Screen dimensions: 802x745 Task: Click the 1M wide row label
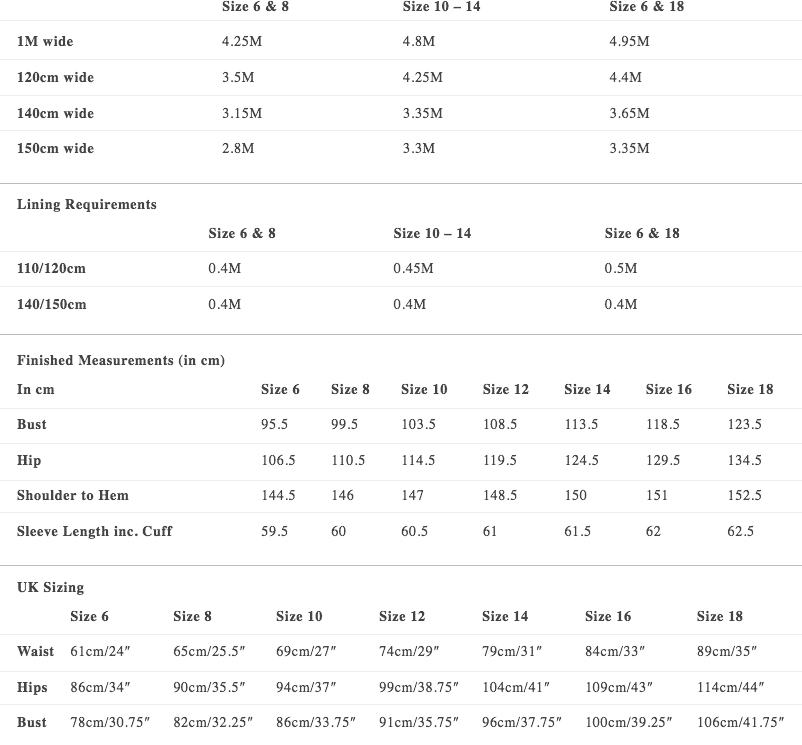coord(45,41)
